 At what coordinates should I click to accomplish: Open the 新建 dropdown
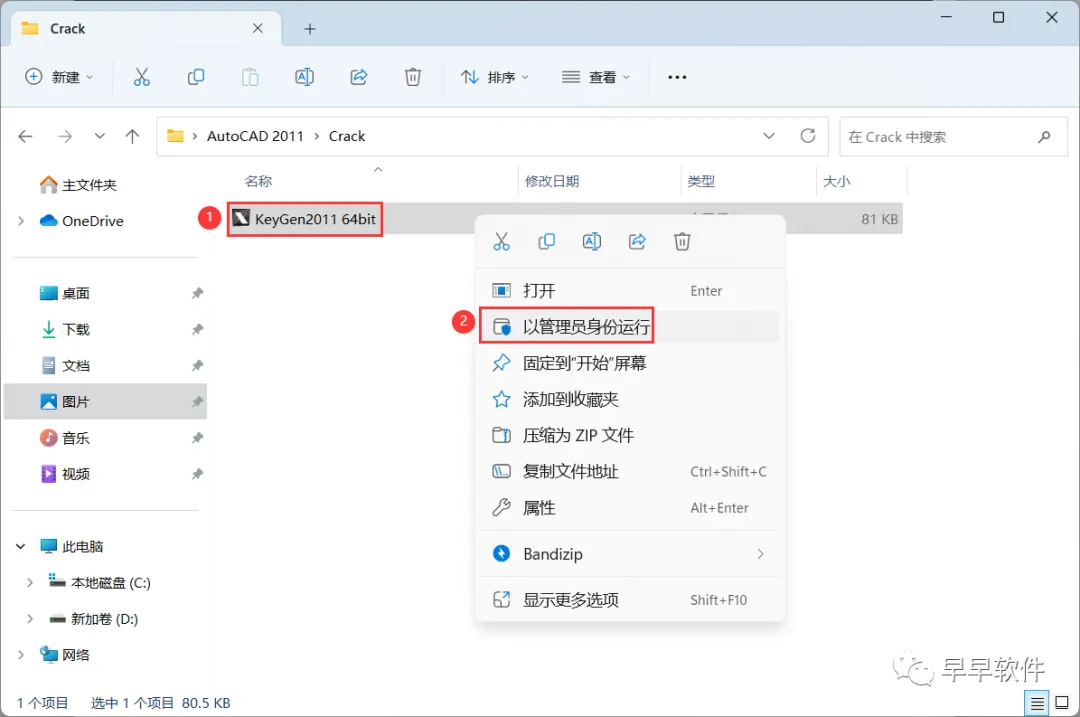pyautogui.click(x=59, y=77)
